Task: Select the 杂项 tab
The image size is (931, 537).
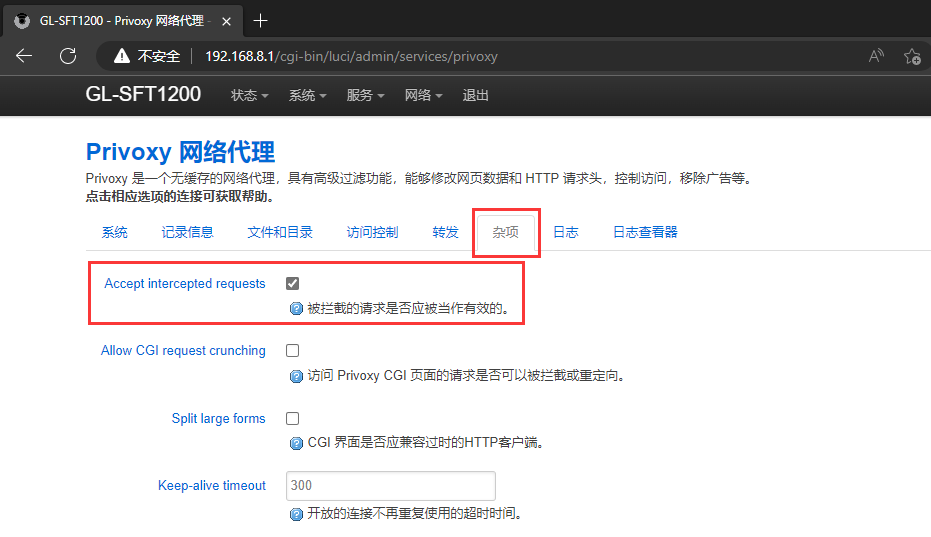Action: pos(505,232)
